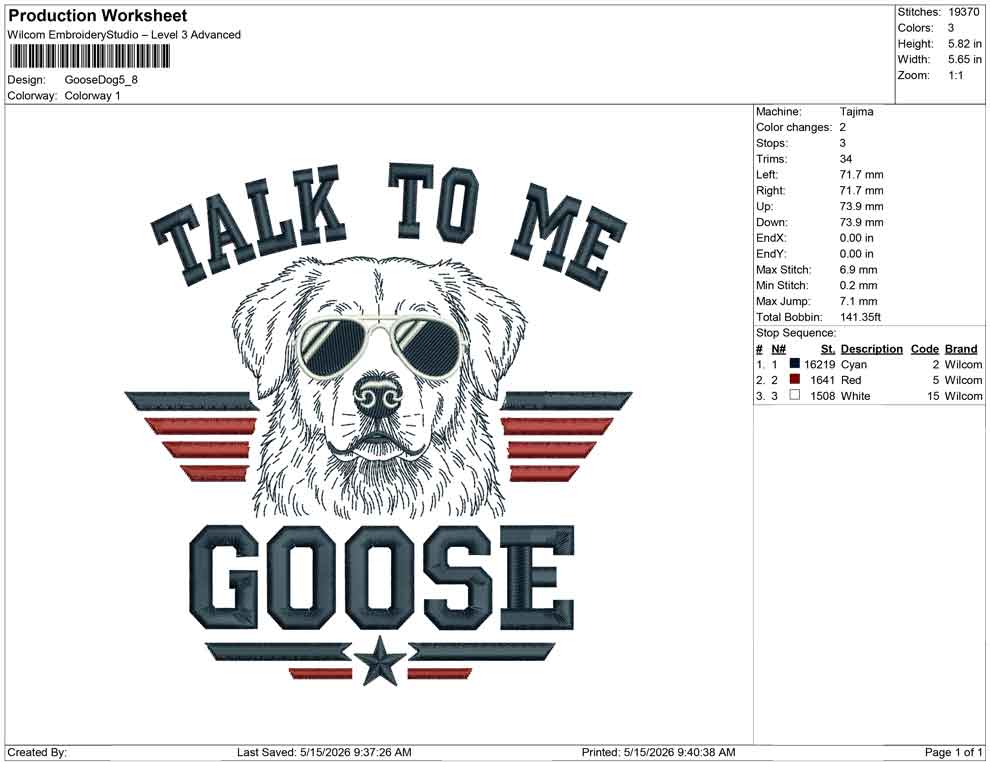Select 'Wilcom EmbroideryStudio – Level 3 Advanced' text
The image size is (990, 762).
(124, 35)
